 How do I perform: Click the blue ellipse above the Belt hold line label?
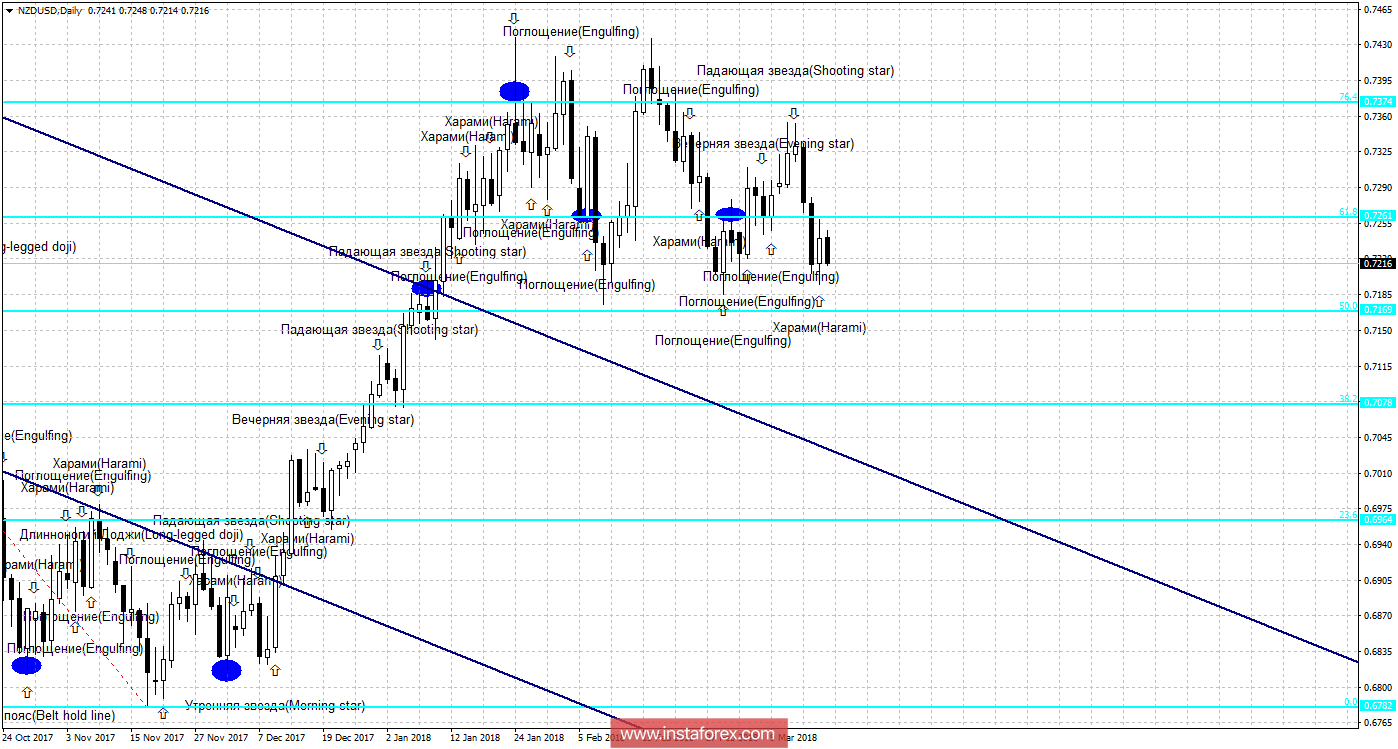coord(26,665)
